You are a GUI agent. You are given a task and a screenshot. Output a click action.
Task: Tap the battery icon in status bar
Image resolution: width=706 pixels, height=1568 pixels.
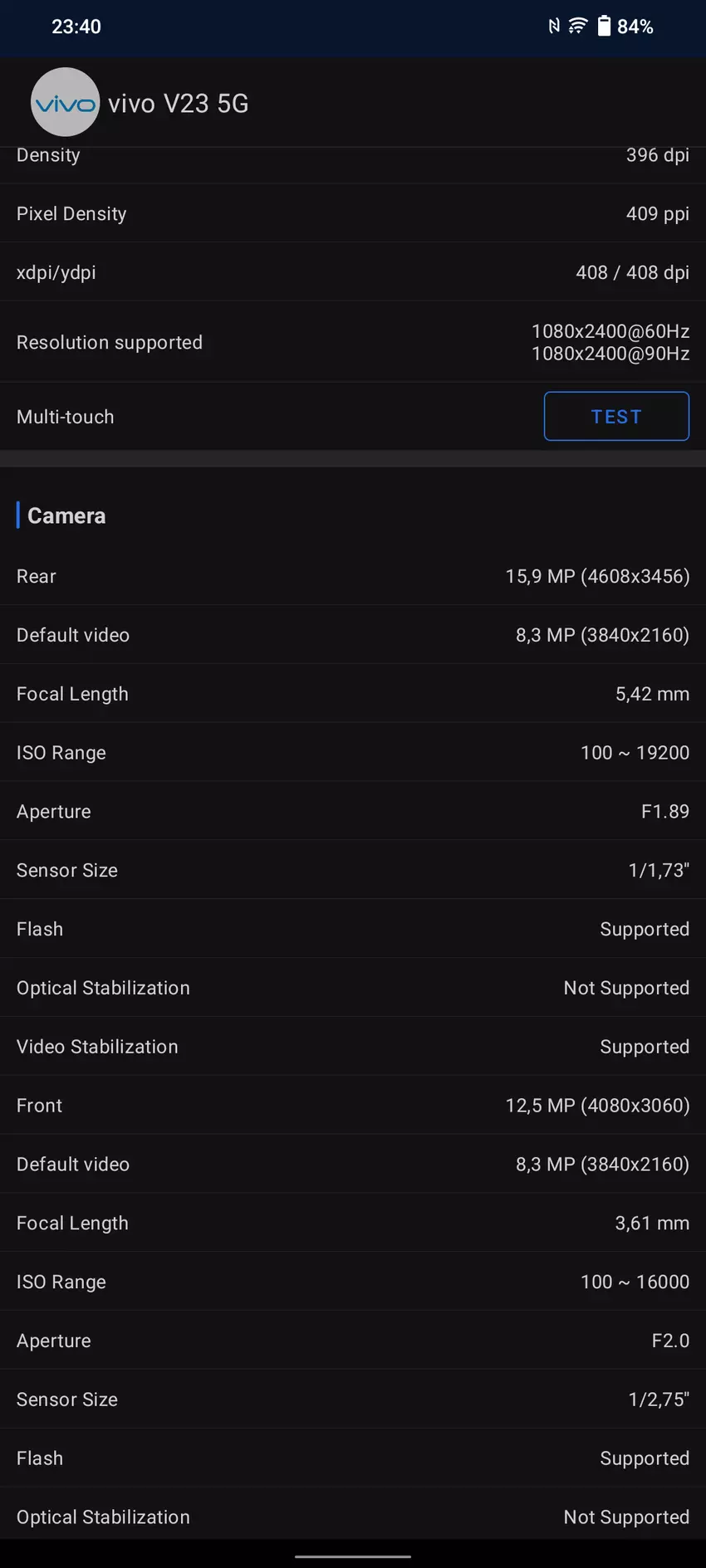coord(604,27)
